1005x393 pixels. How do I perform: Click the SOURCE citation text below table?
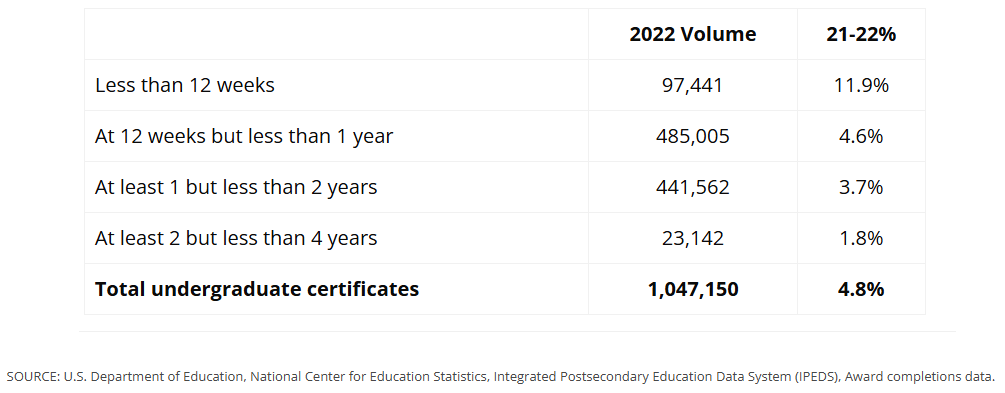(x=502, y=376)
